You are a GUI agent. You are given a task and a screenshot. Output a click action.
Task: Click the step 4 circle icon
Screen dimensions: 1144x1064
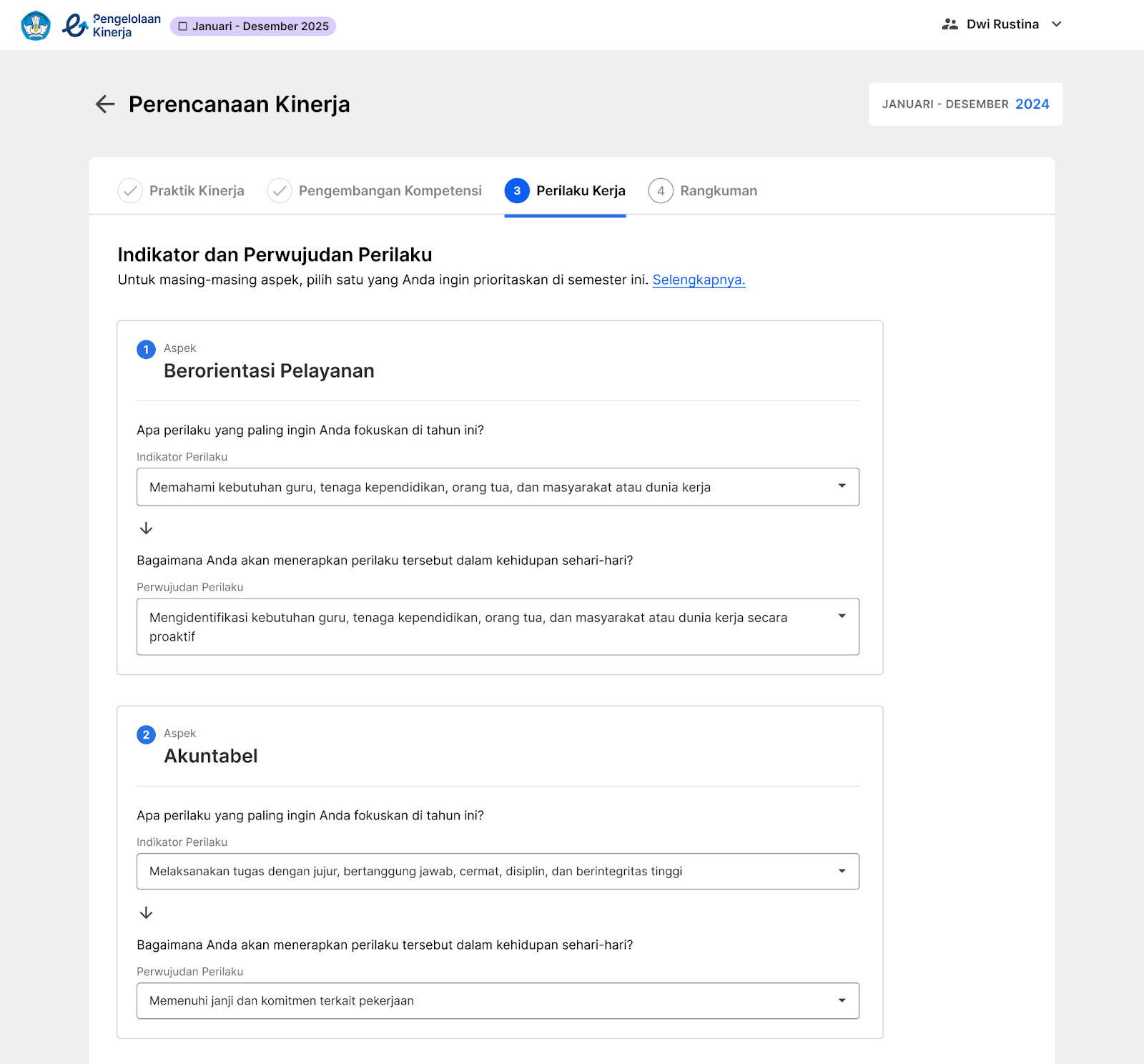point(661,191)
